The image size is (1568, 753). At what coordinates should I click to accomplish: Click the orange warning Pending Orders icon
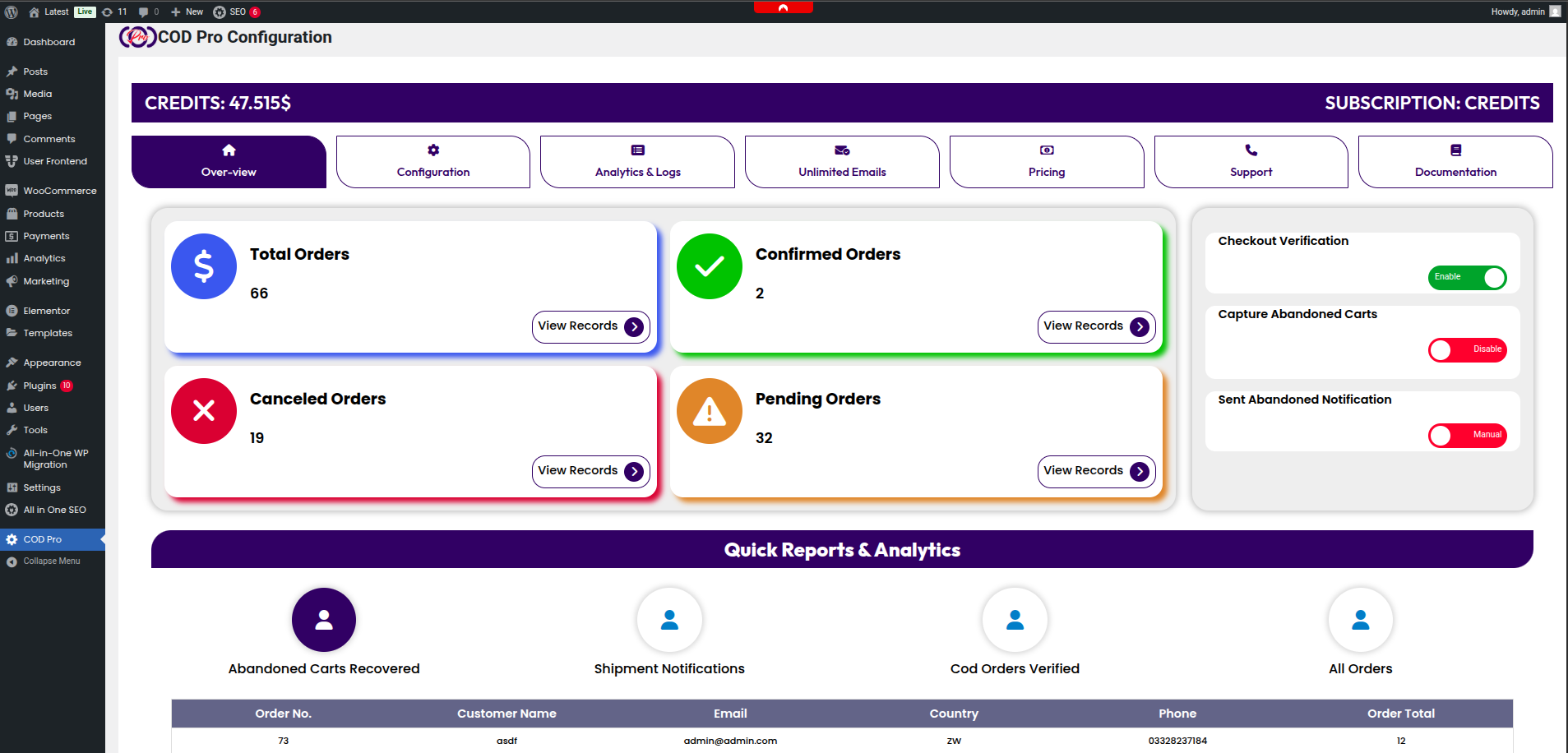pyautogui.click(x=710, y=411)
